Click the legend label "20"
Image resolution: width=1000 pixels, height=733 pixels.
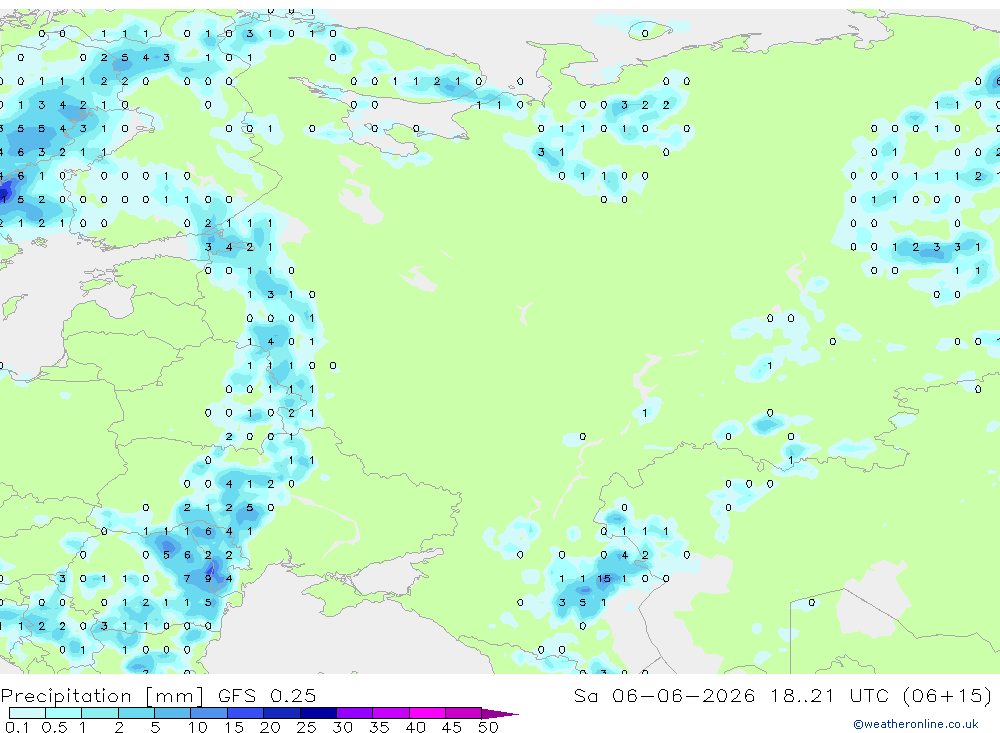tap(270, 727)
